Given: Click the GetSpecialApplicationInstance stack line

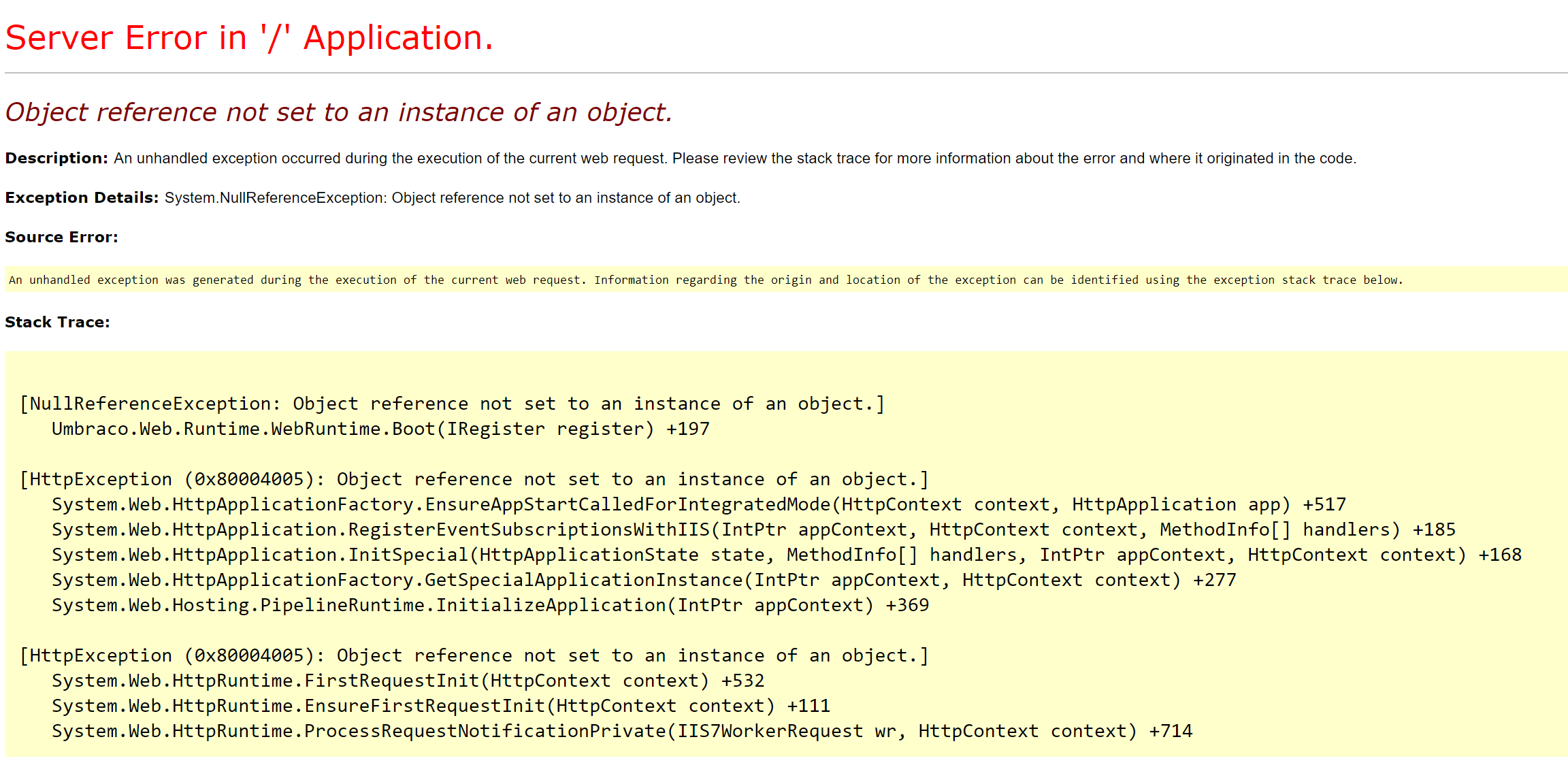Looking at the screenshot, I should [x=643, y=580].
